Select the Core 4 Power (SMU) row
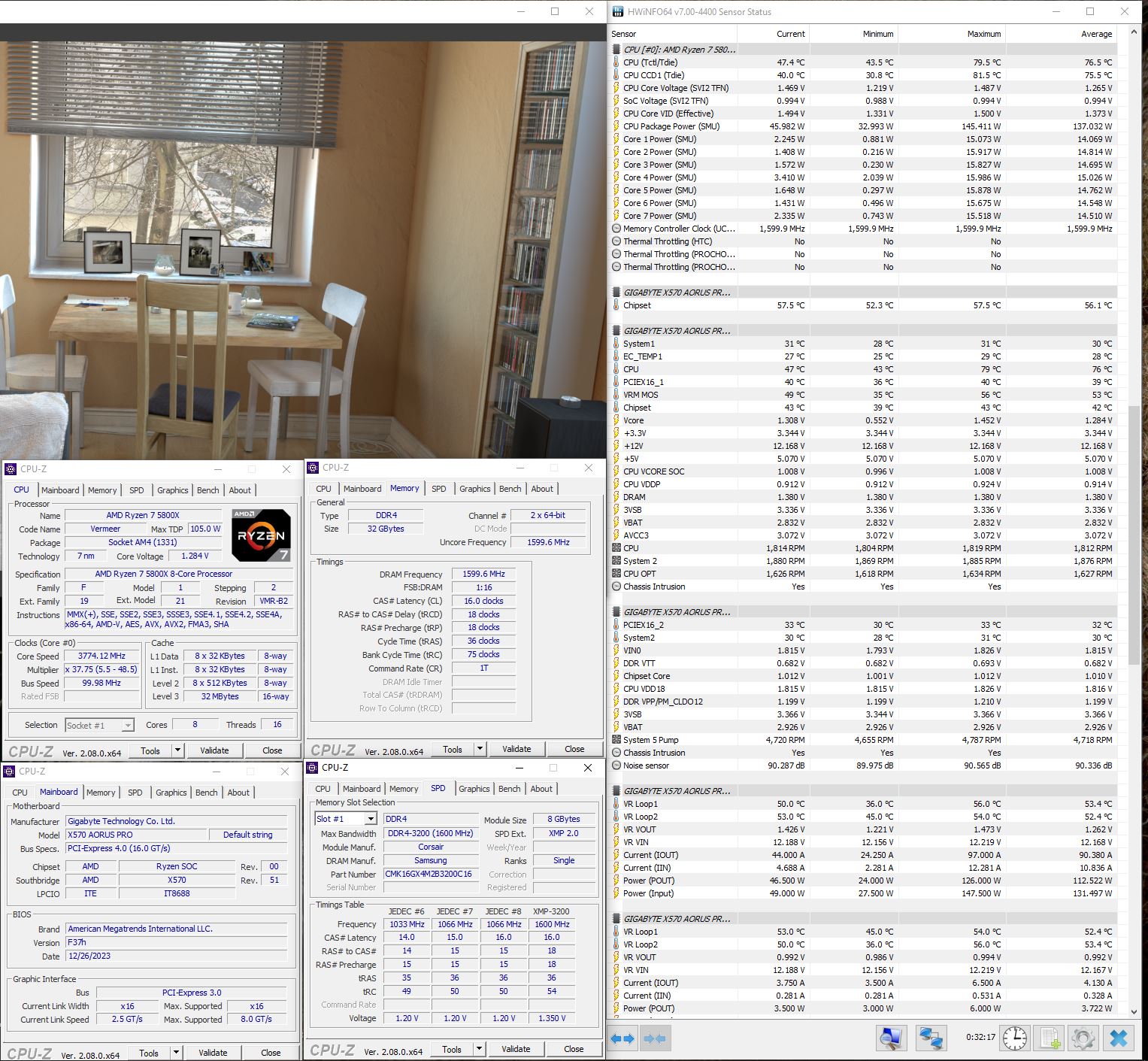 (x=863, y=177)
